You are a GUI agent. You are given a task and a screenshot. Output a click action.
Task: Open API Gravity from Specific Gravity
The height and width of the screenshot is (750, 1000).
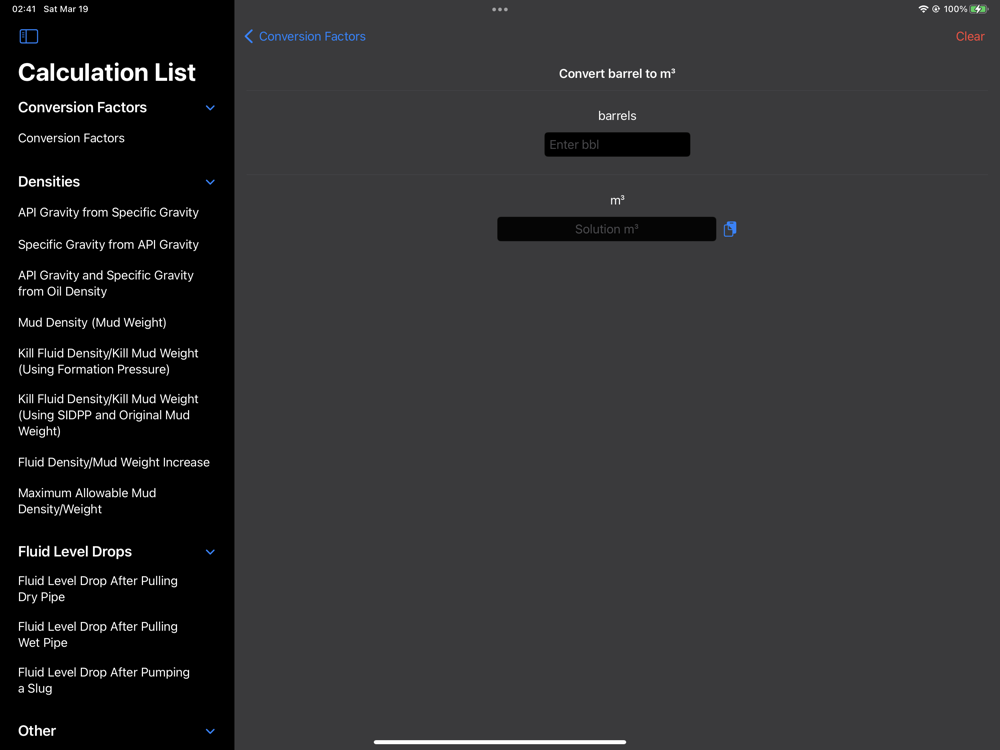108,212
